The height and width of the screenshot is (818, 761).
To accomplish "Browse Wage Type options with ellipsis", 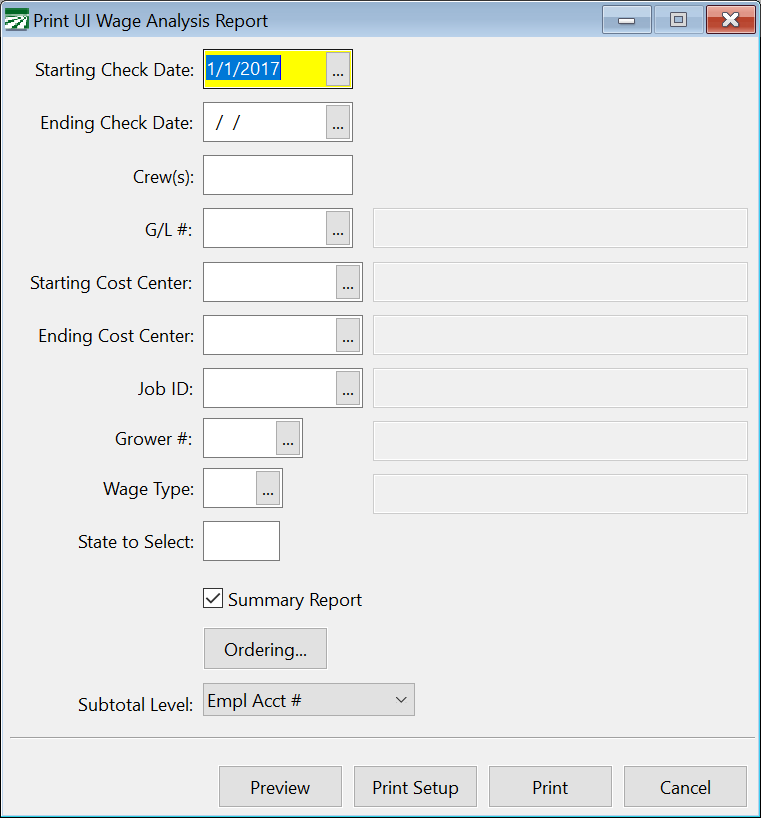I will (267, 488).
